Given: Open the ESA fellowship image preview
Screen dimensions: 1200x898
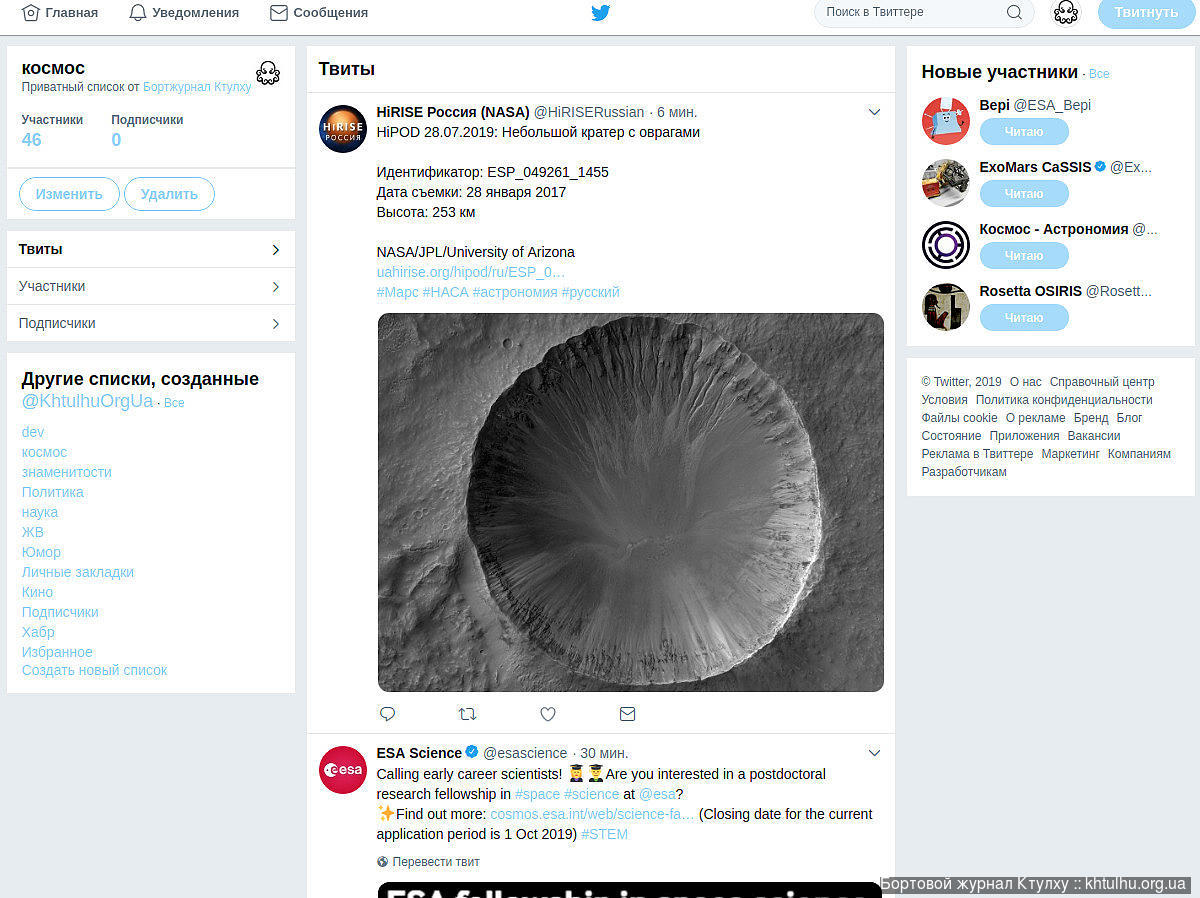Looking at the screenshot, I should click(631, 890).
